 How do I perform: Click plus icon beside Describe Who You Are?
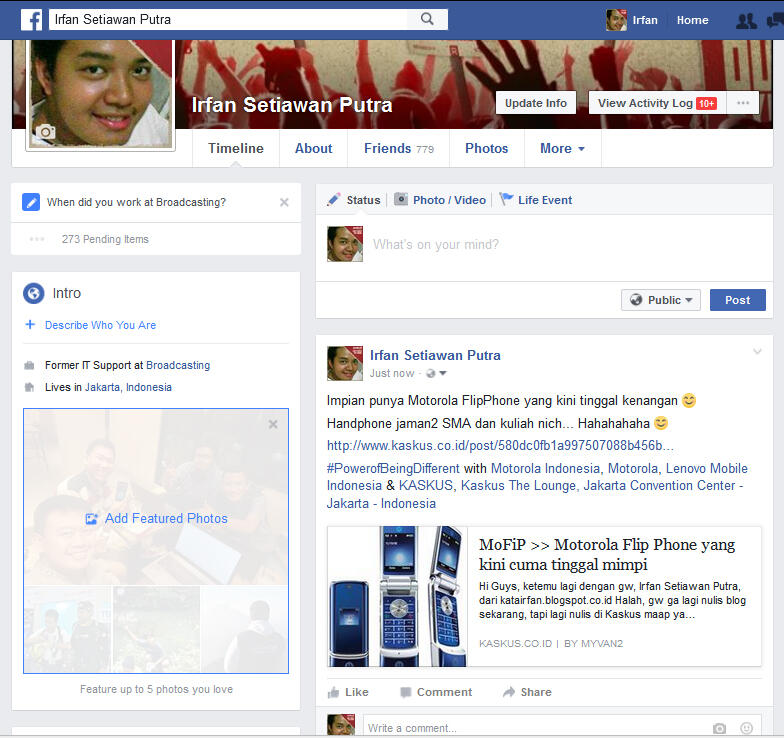tap(30, 324)
